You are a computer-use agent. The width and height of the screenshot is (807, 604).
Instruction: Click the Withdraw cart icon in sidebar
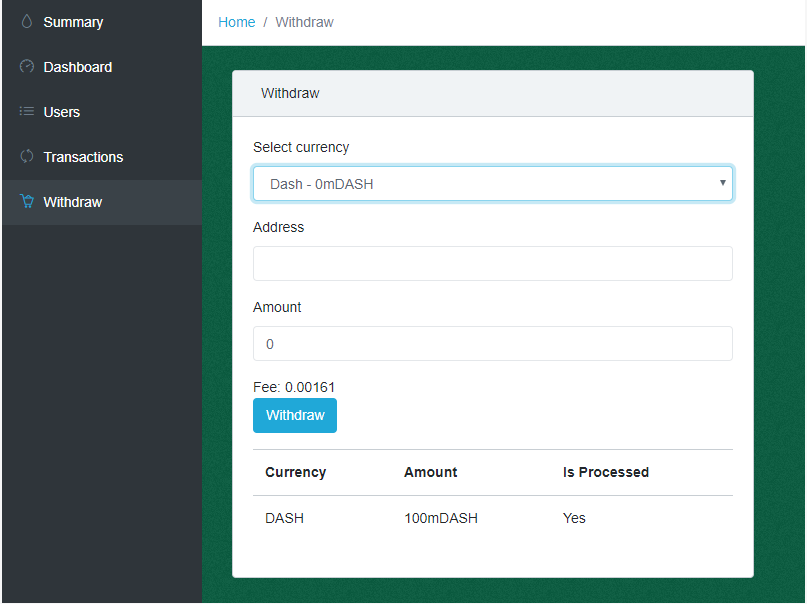pos(27,201)
